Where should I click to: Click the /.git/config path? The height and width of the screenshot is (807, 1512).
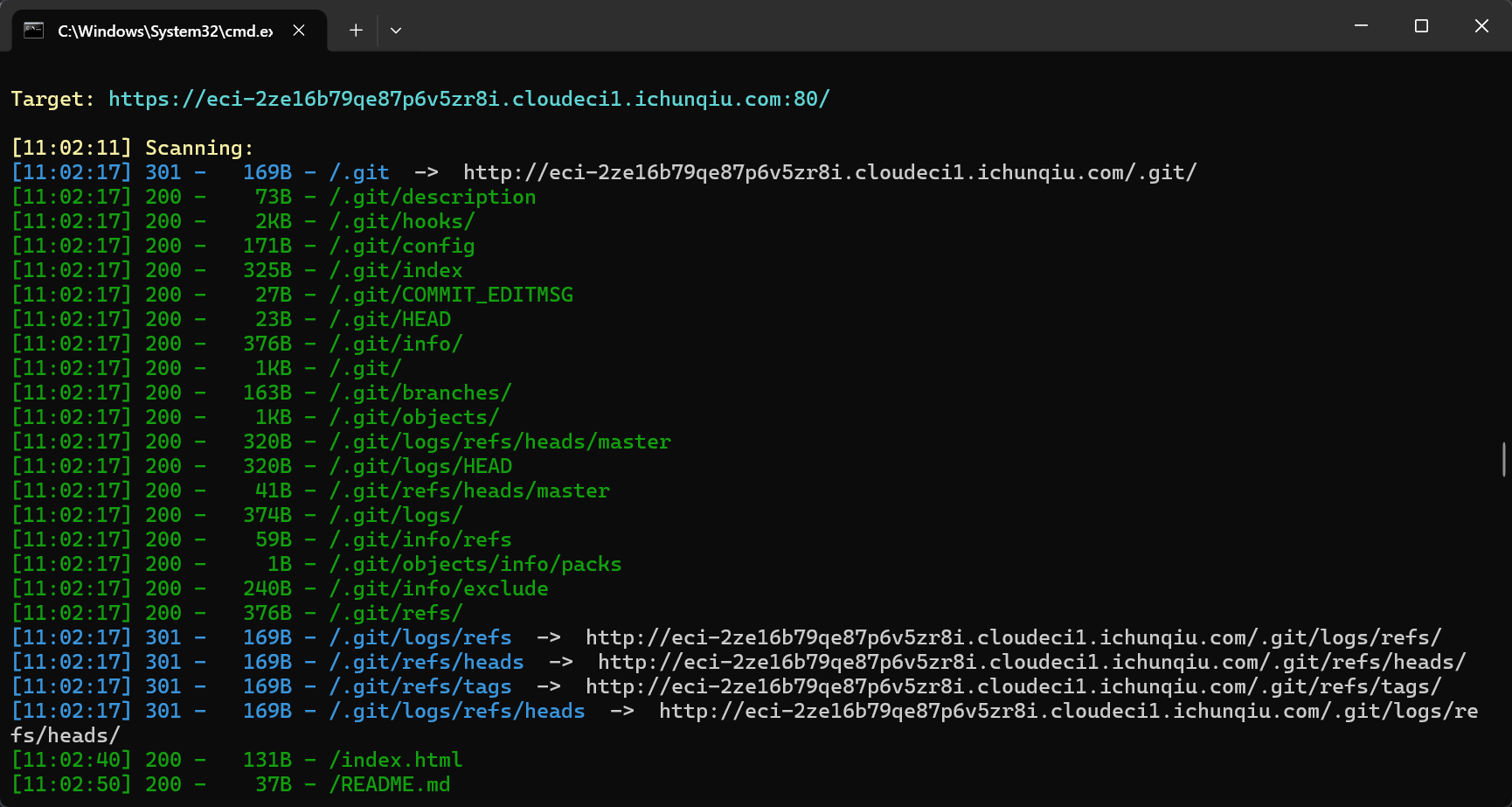point(402,246)
